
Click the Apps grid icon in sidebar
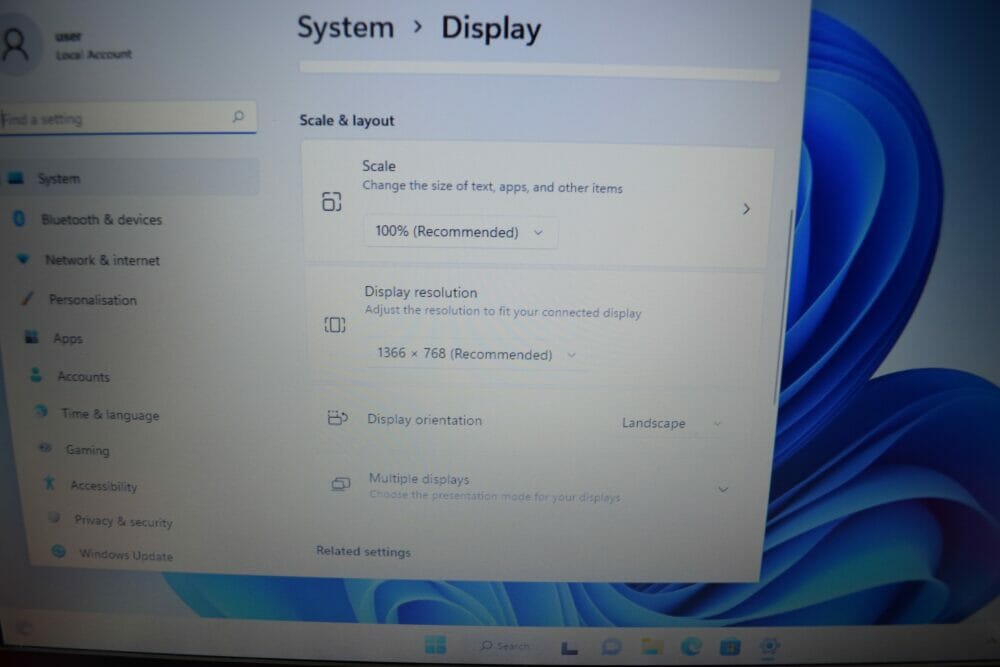coord(31,337)
